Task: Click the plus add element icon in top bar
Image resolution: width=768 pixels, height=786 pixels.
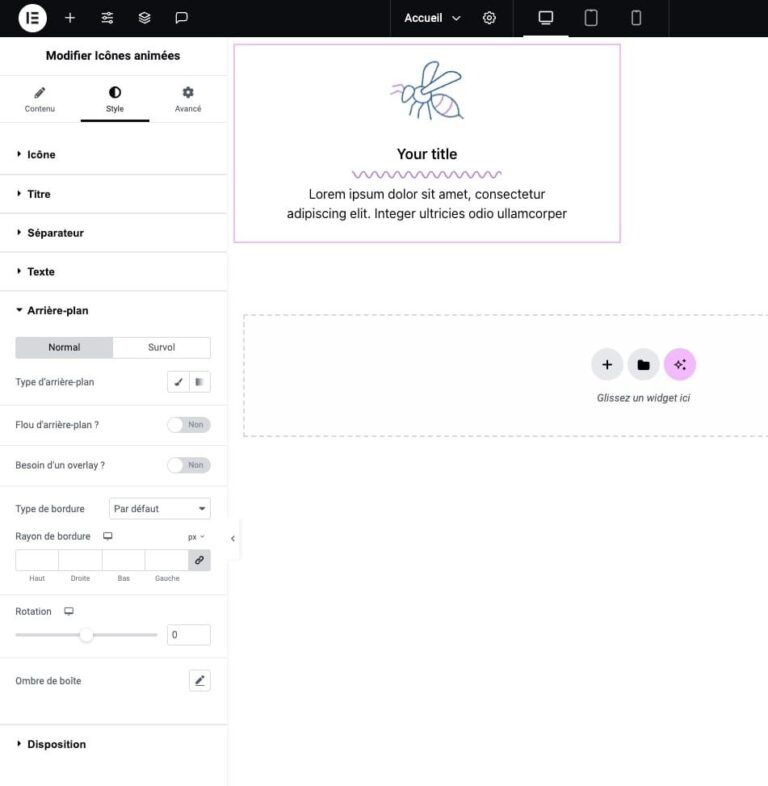Action: pyautogui.click(x=70, y=18)
